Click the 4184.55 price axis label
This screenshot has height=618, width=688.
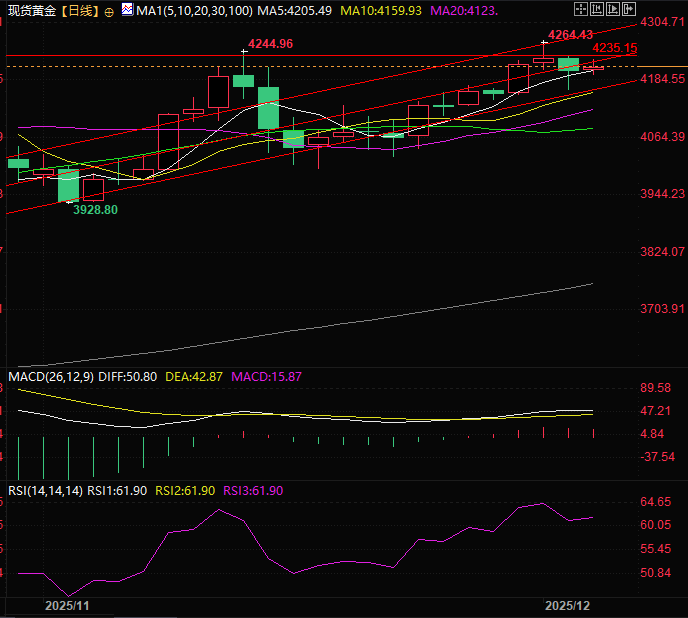[x=662, y=79]
